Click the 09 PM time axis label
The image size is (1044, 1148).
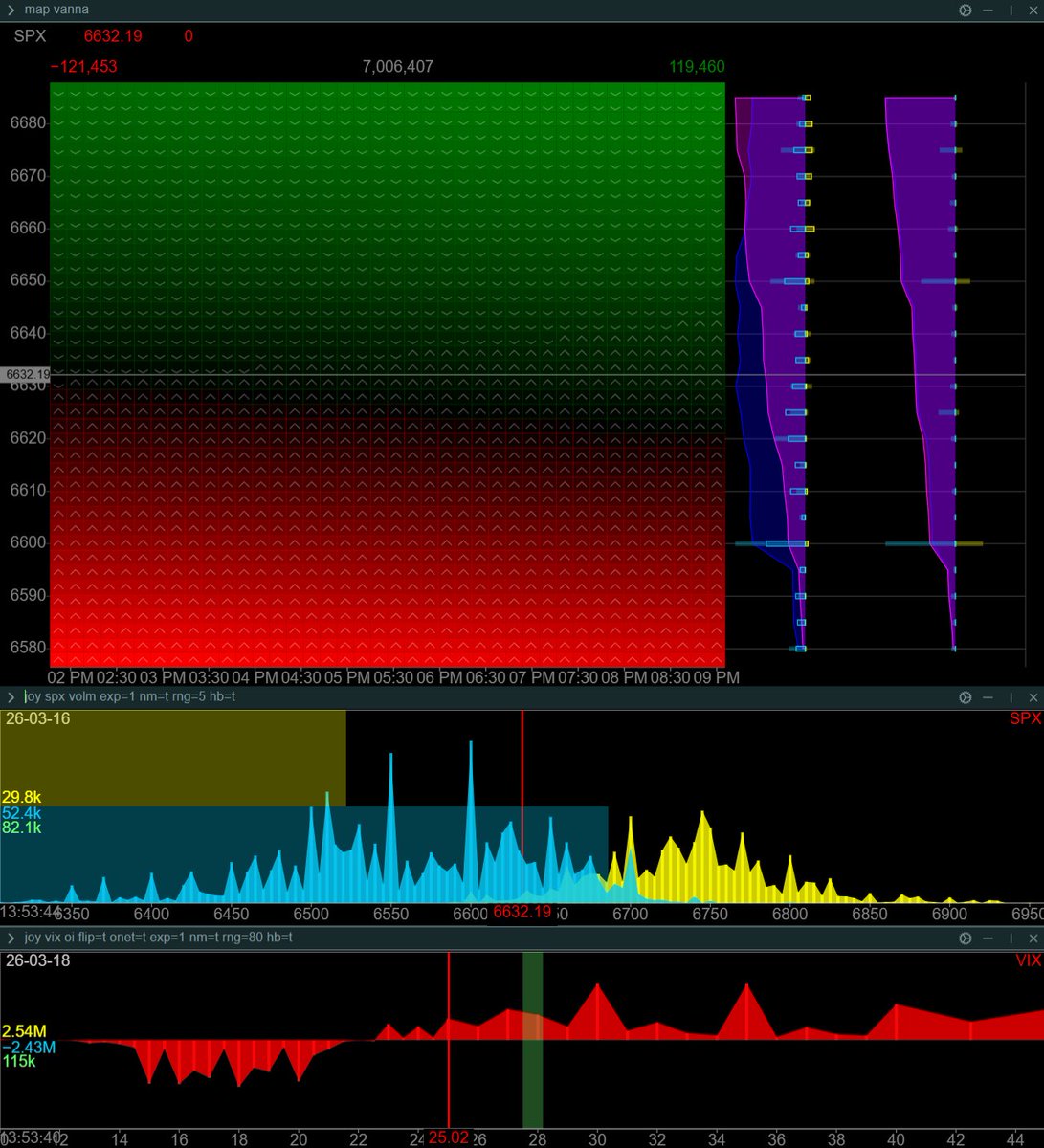[716, 677]
